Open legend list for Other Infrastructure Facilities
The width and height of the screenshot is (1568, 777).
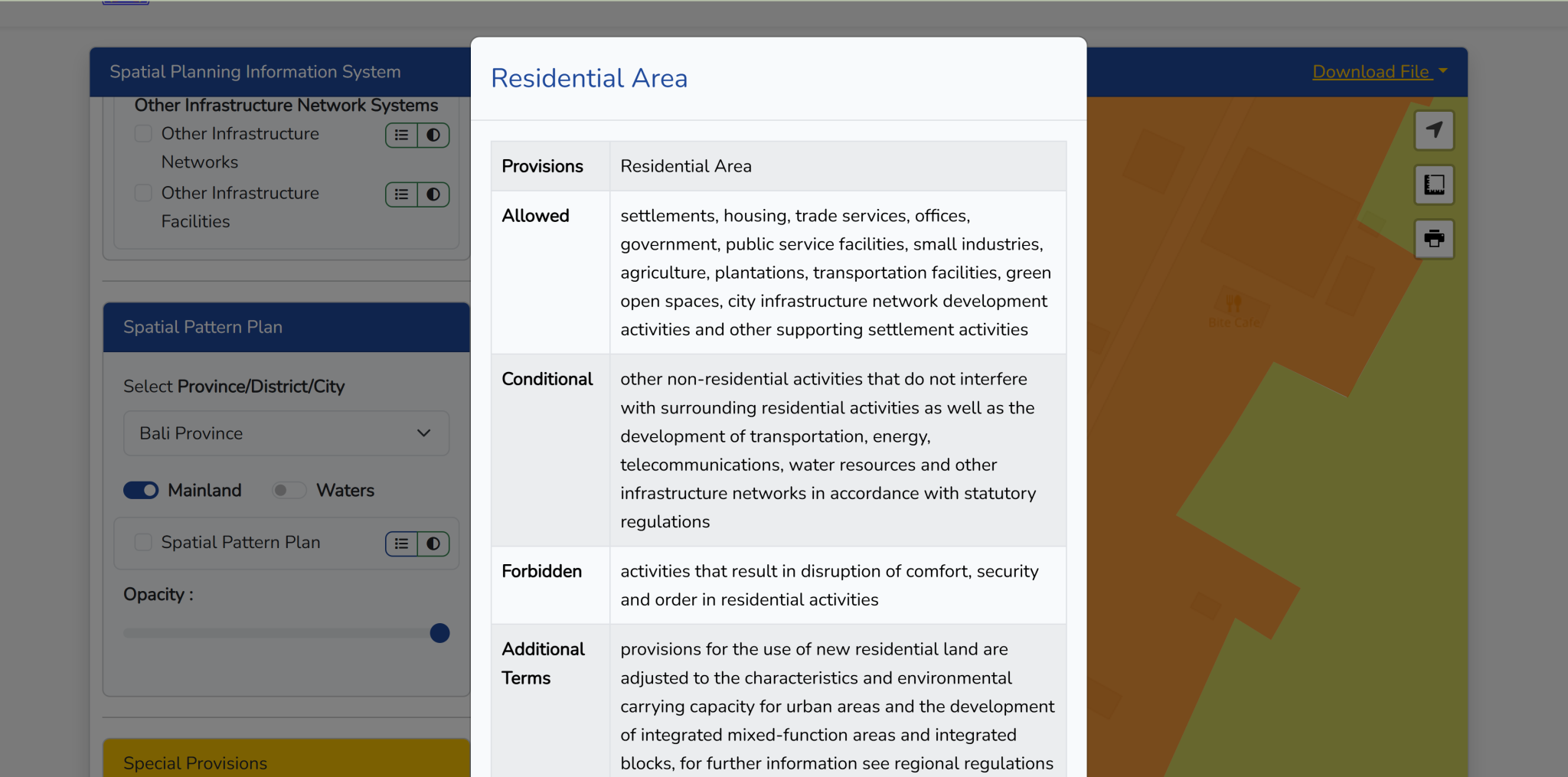click(x=401, y=194)
